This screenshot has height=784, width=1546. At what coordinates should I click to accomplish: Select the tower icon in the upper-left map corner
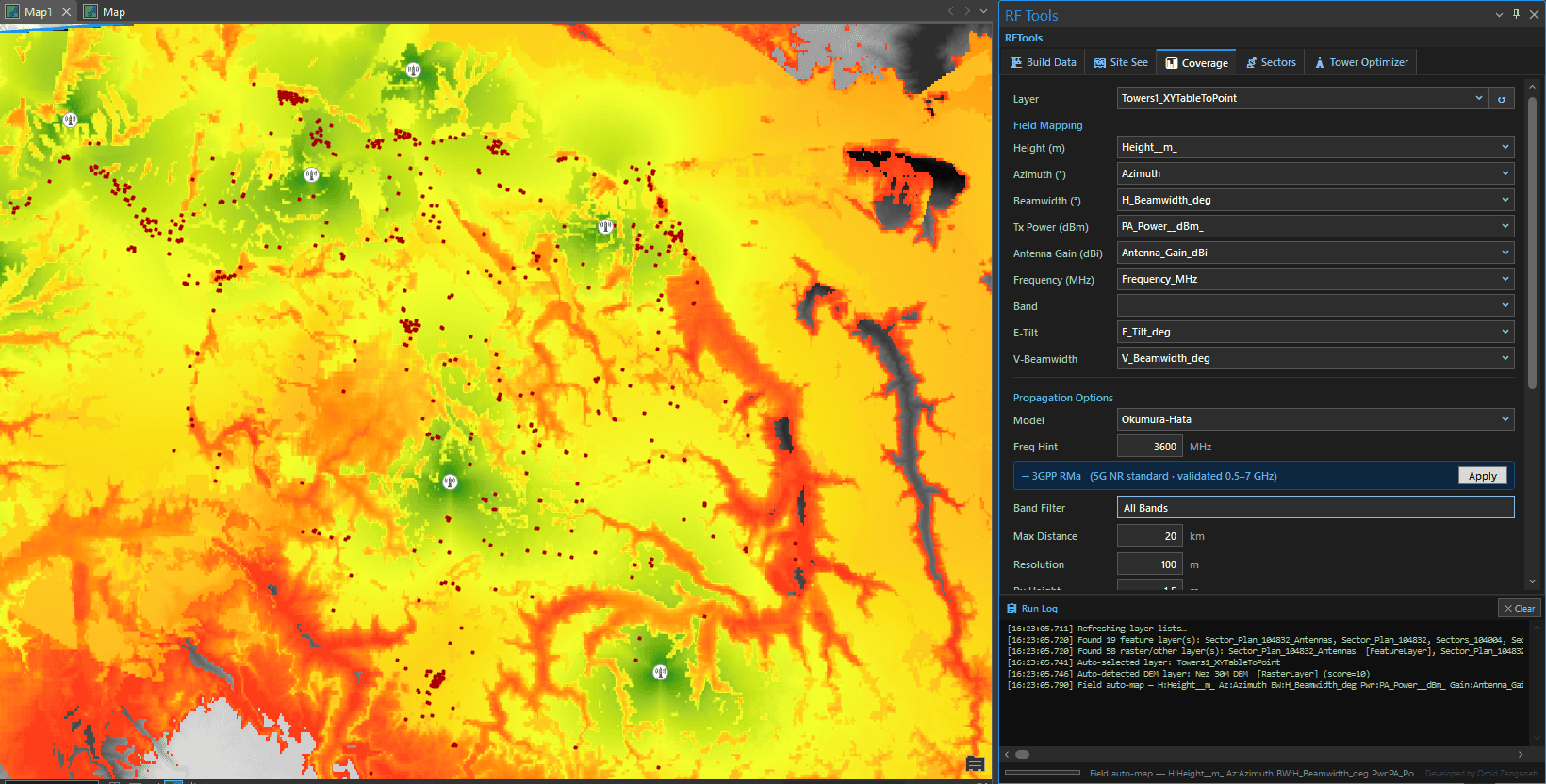pyautogui.click(x=70, y=120)
